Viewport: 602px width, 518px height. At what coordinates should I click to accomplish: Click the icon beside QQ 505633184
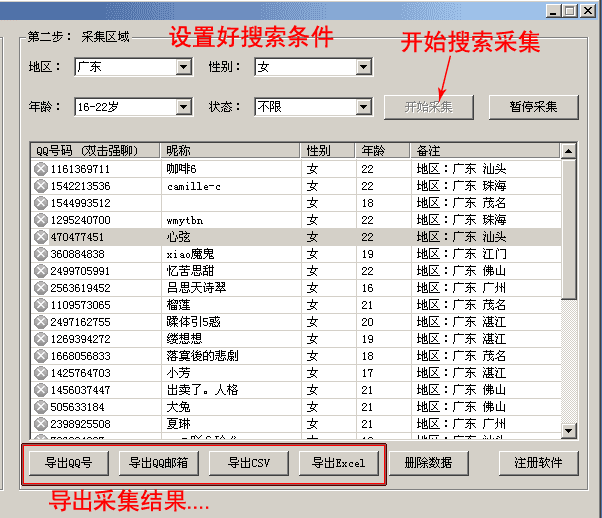[x=41, y=407]
